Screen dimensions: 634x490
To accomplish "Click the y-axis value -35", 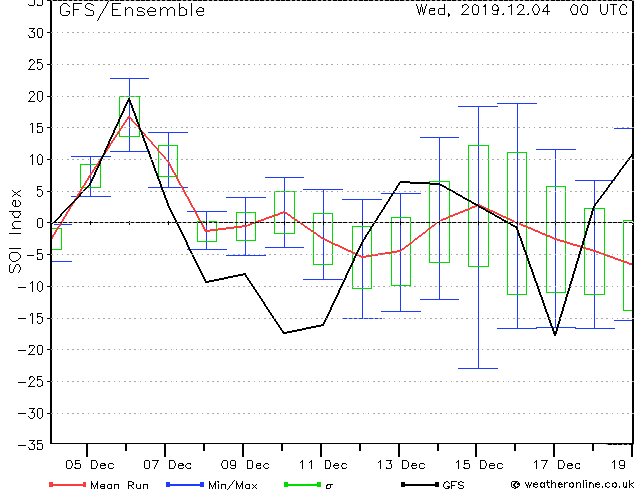I will 31,445.
